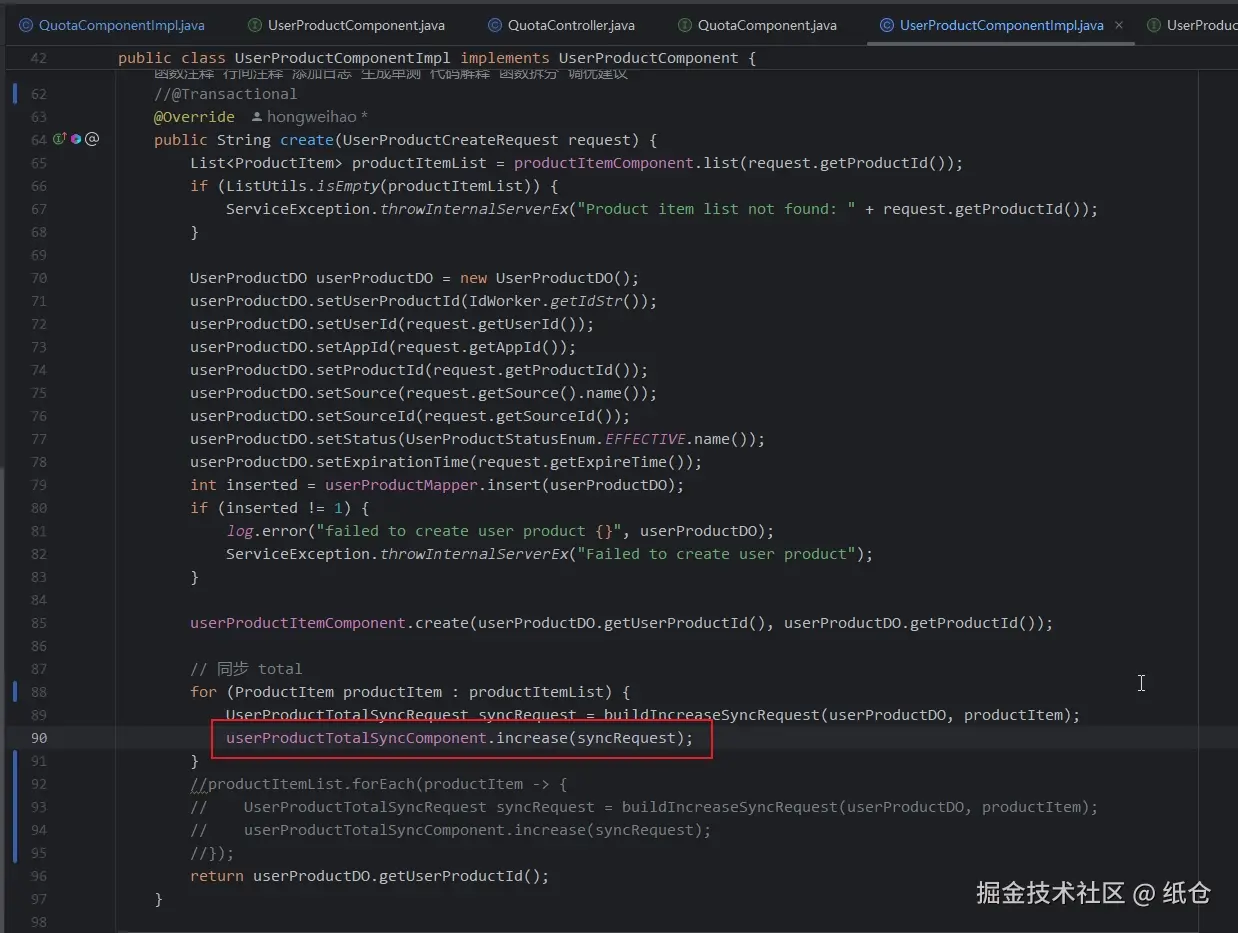Select the QuotaController.java tab

(x=560, y=25)
